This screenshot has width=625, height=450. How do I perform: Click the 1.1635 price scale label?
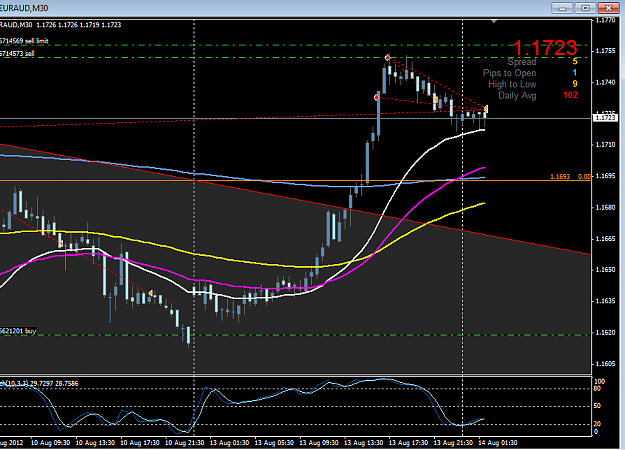(x=605, y=301)
